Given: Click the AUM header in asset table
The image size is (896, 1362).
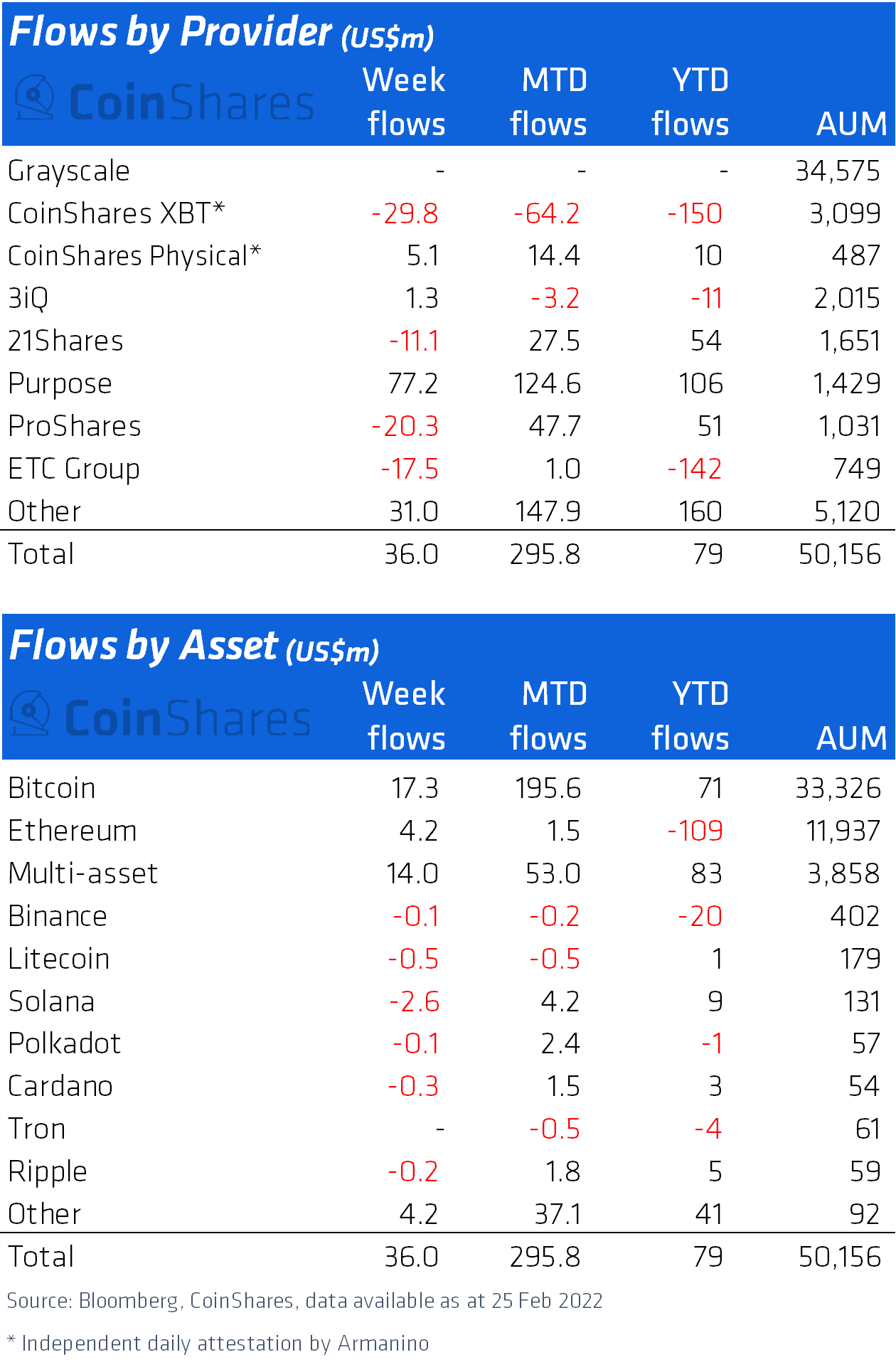Looking at the screenshot, I should [851, 738].
